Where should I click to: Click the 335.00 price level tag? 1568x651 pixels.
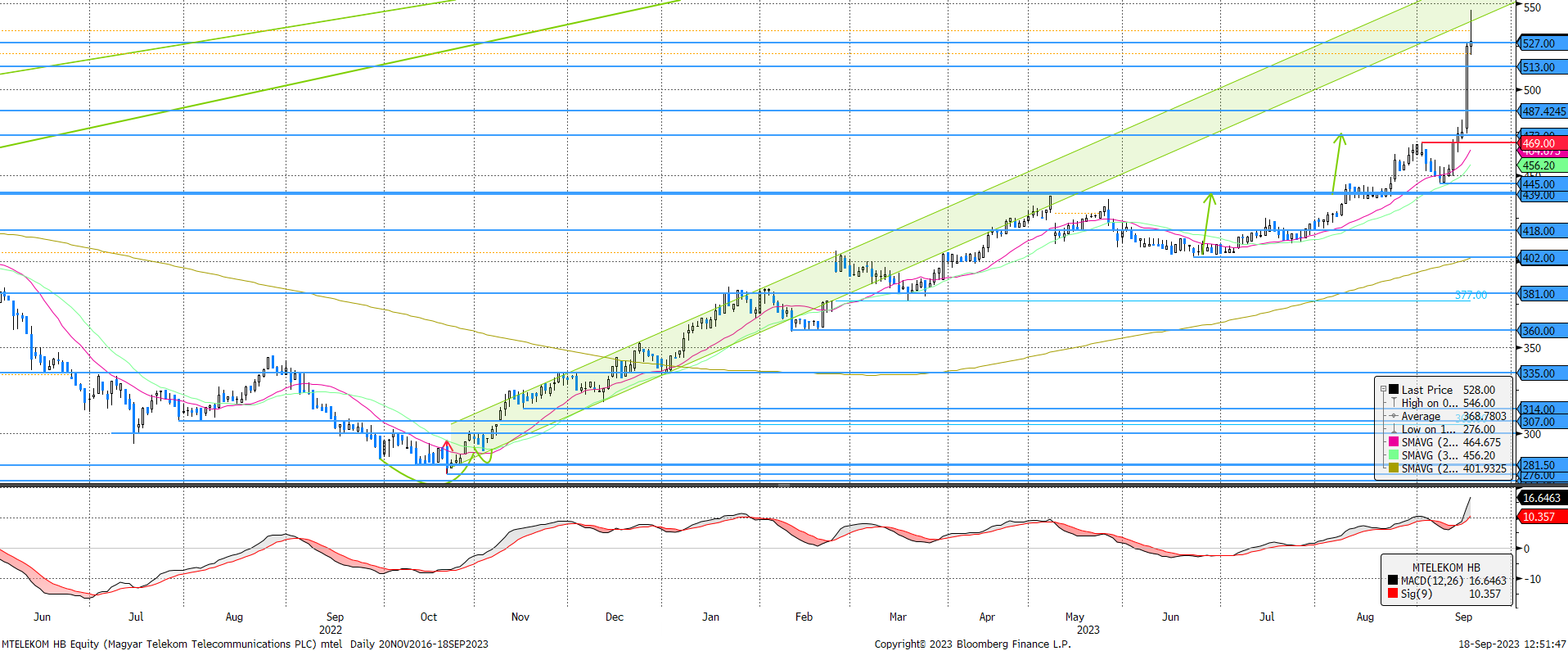[1543, 373]
